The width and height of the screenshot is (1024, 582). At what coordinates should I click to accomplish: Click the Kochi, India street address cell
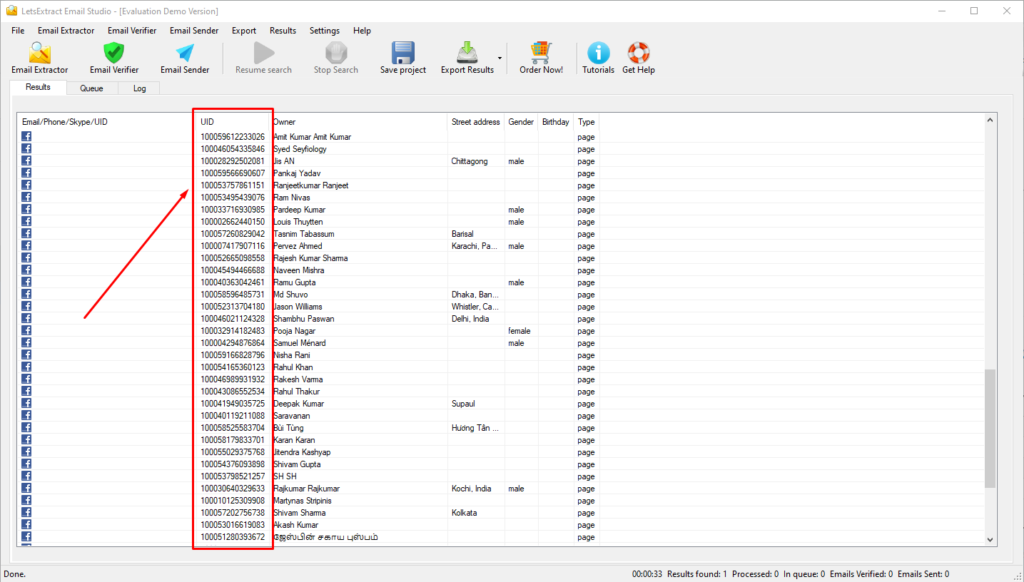coord(471,489)
